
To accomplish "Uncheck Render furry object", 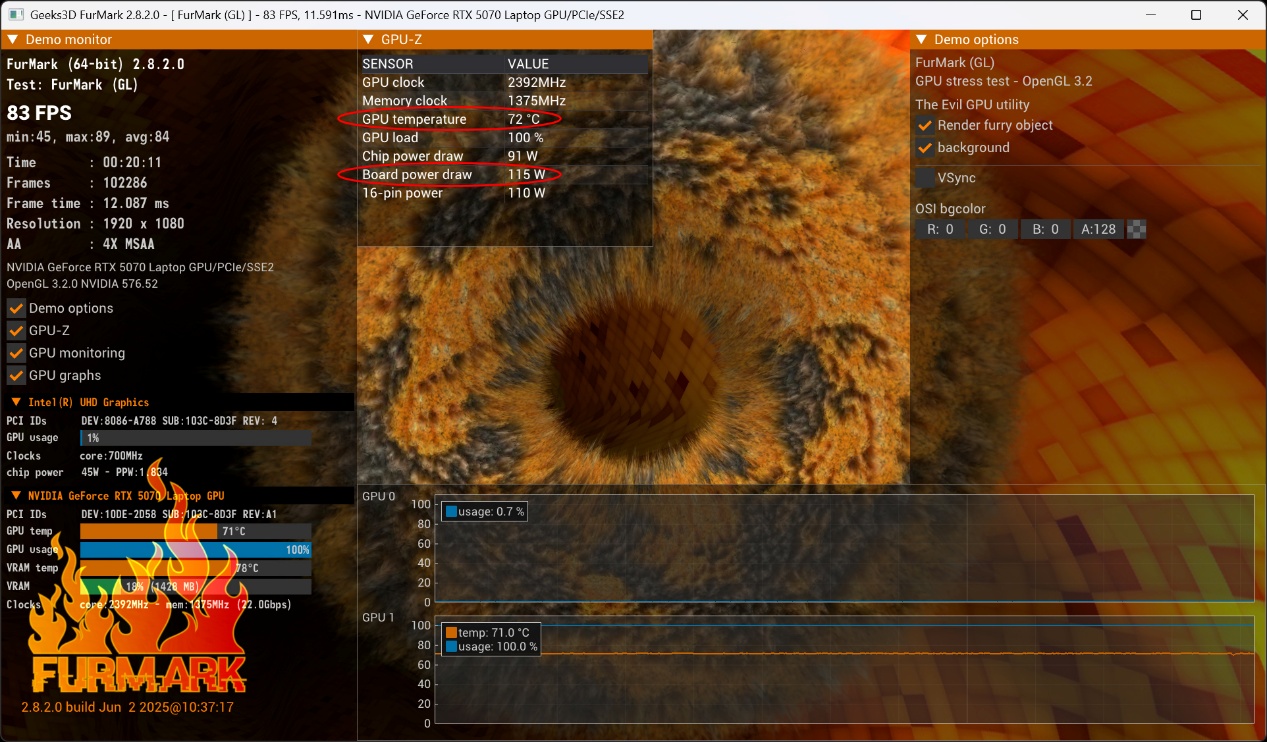I will 925,125.
